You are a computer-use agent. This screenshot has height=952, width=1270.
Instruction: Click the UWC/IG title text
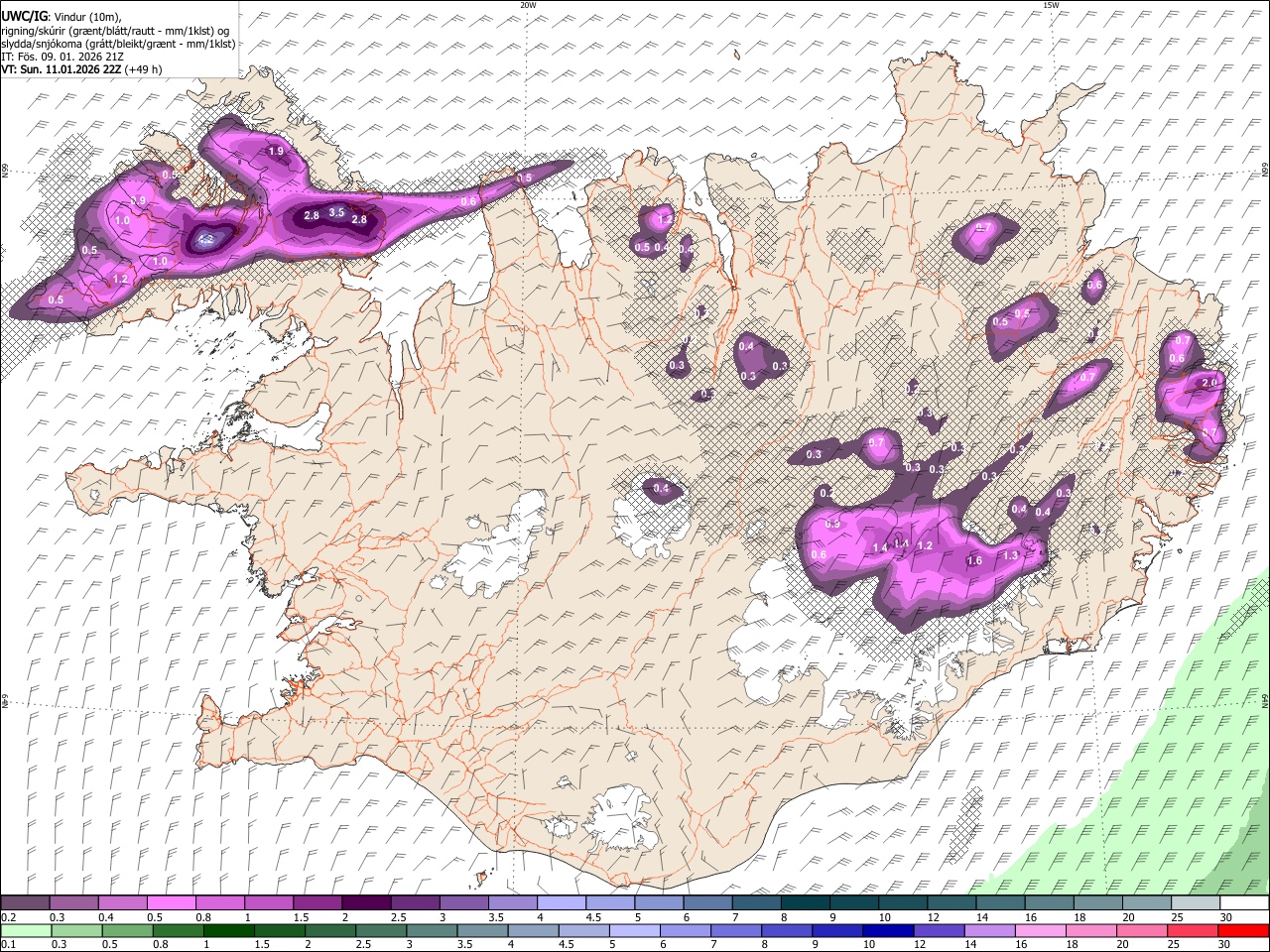[24, 17]
